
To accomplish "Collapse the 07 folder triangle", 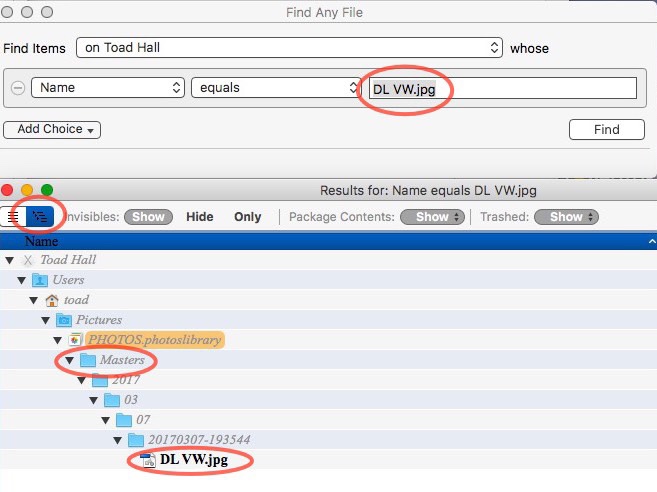I will [x=106, y=420].
